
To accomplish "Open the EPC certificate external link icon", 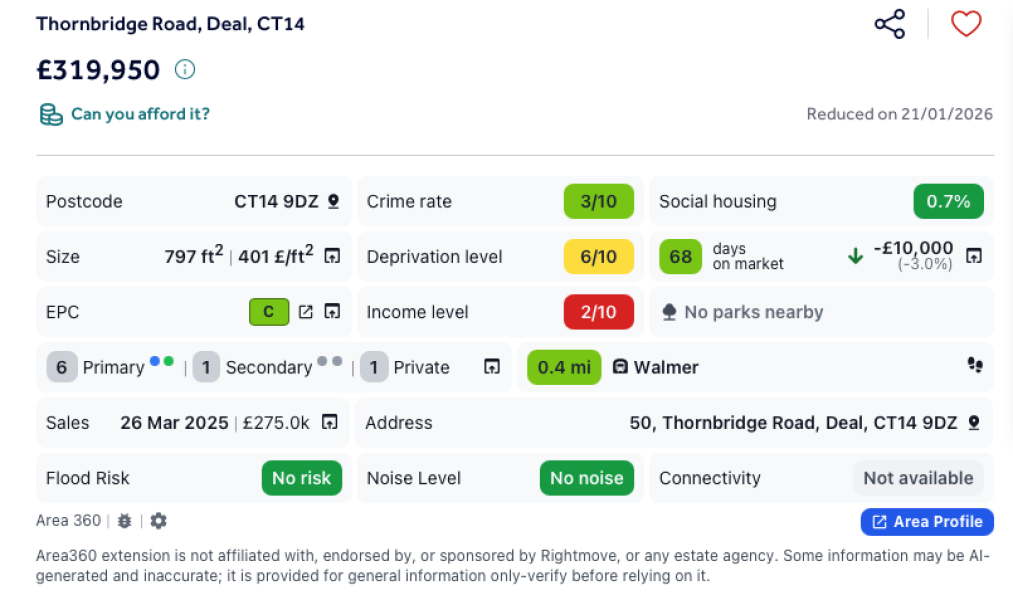I will (x=306, y=312).
